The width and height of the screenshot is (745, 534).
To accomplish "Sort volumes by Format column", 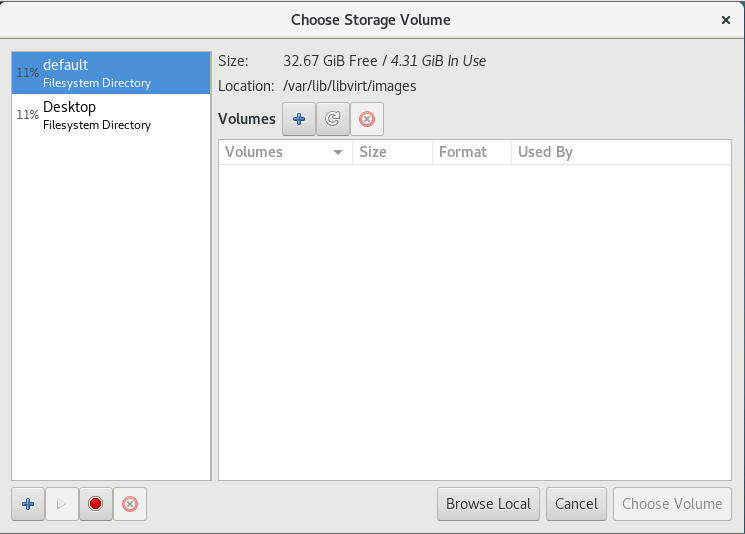I will [472, 152].
